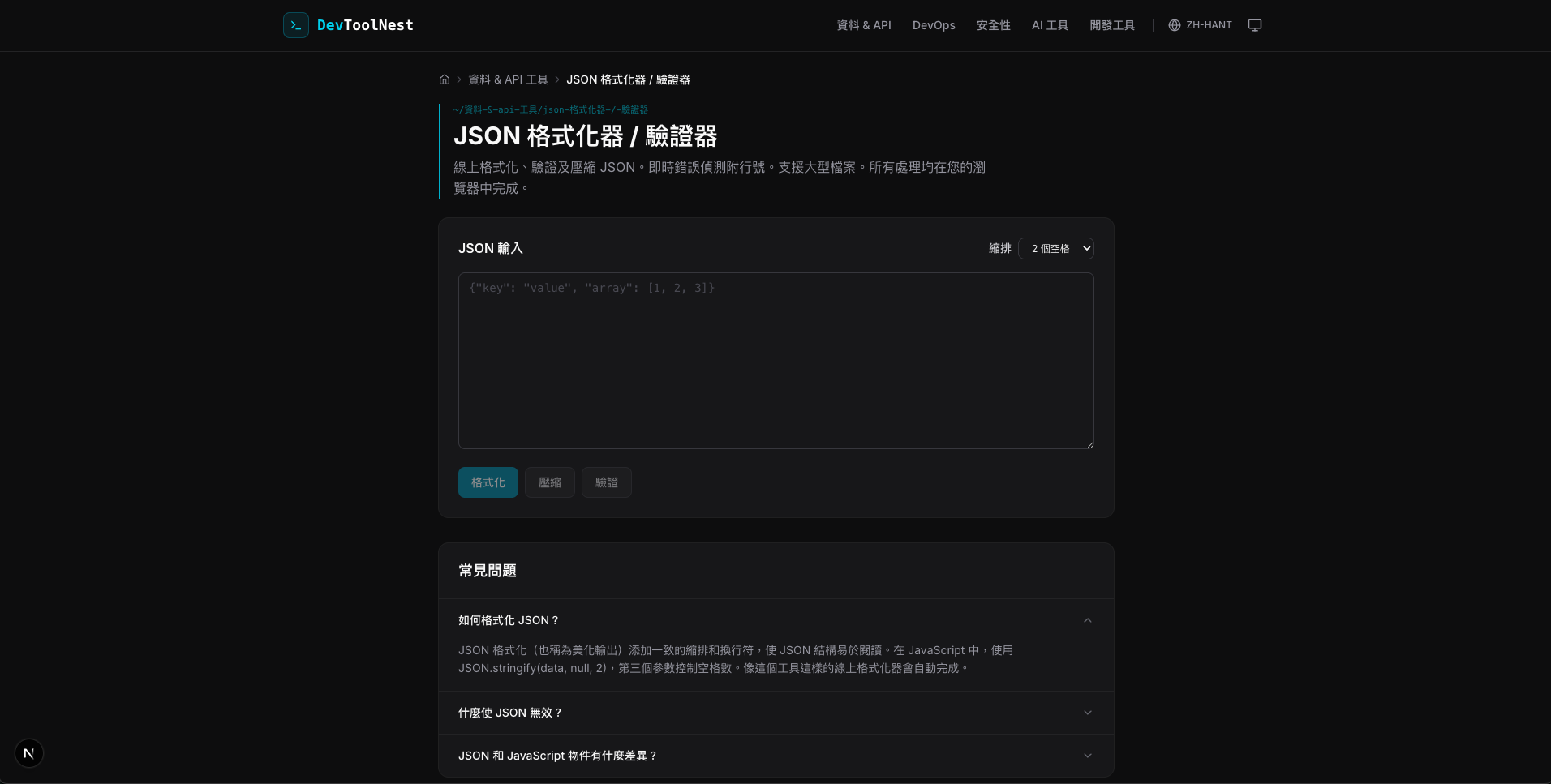This screenshot has height=784, width=1551.
Task: Click the small path ~/資料-&-api-工具 text
Action: point(551,109)
